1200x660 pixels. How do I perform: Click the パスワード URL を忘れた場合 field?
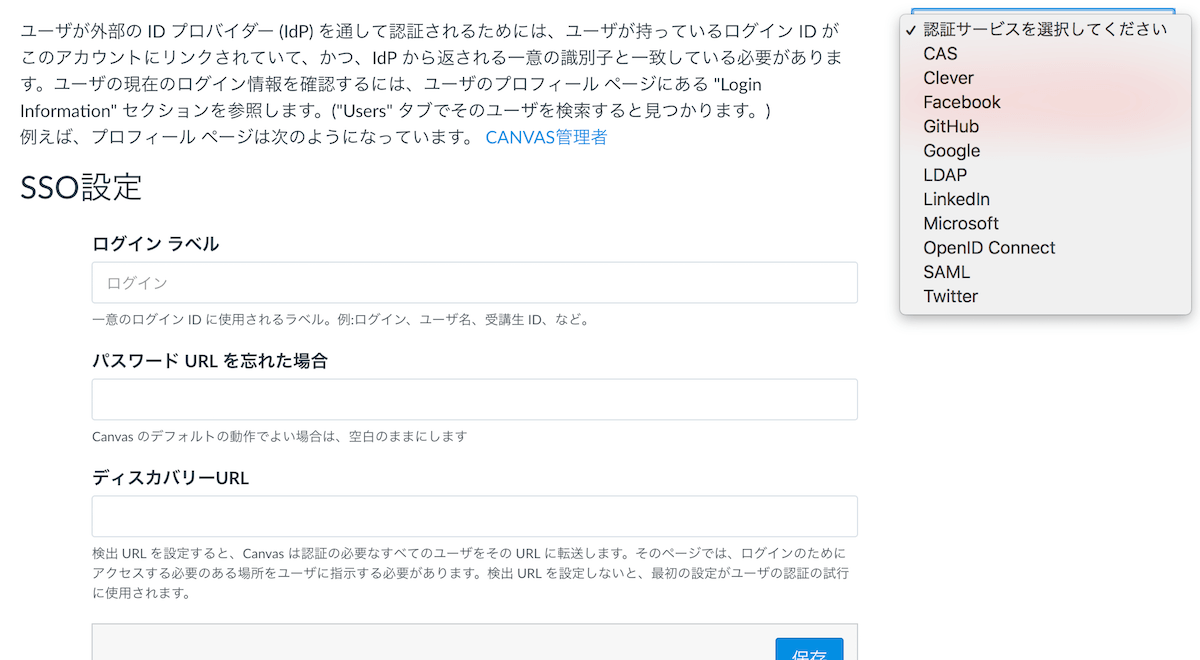[474, 398]
